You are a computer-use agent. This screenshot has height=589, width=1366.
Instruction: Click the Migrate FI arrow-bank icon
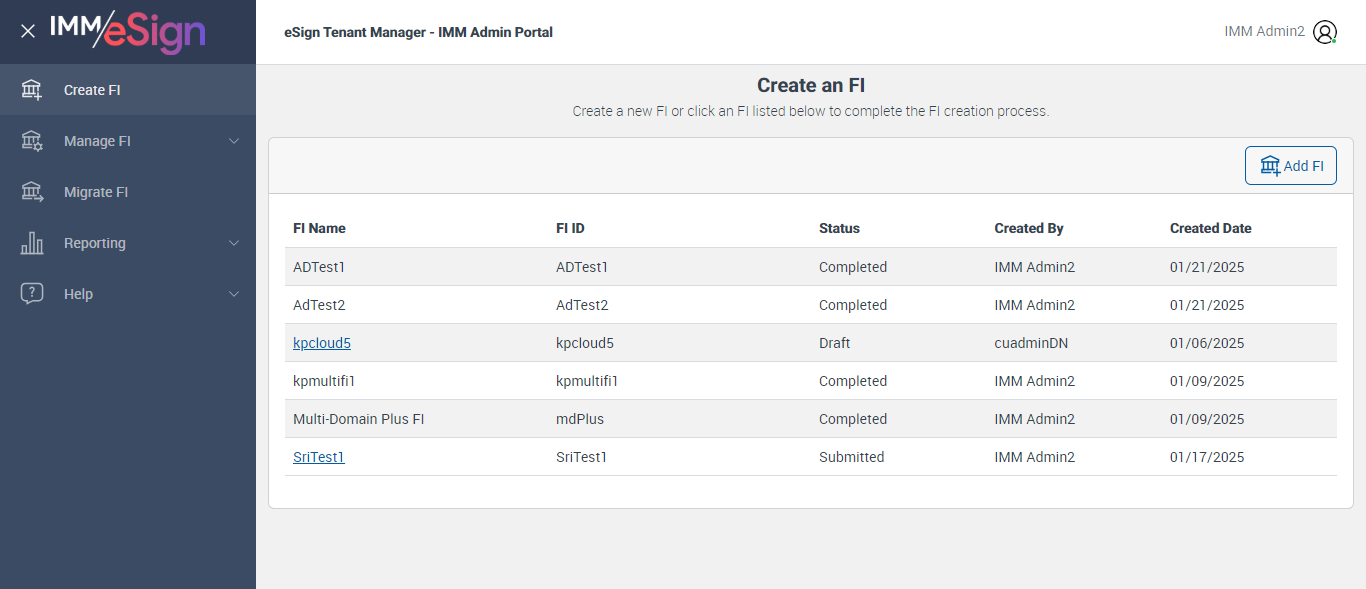[x=32, y=192]
